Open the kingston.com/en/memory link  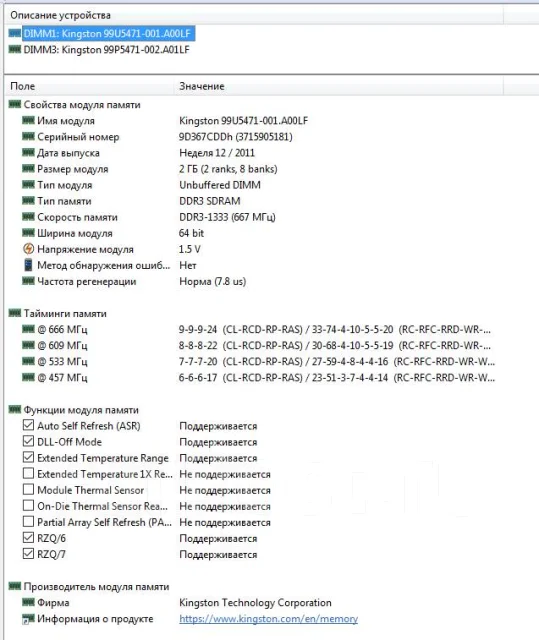268,619
